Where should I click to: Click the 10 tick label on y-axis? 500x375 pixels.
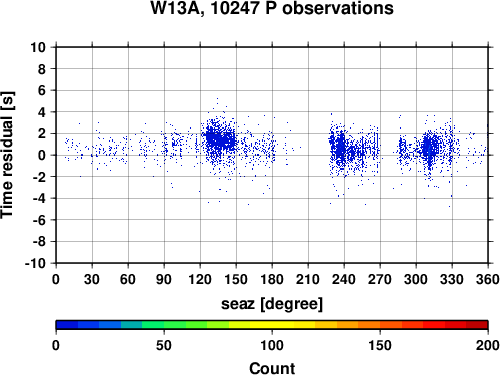(x=38, y=47)
